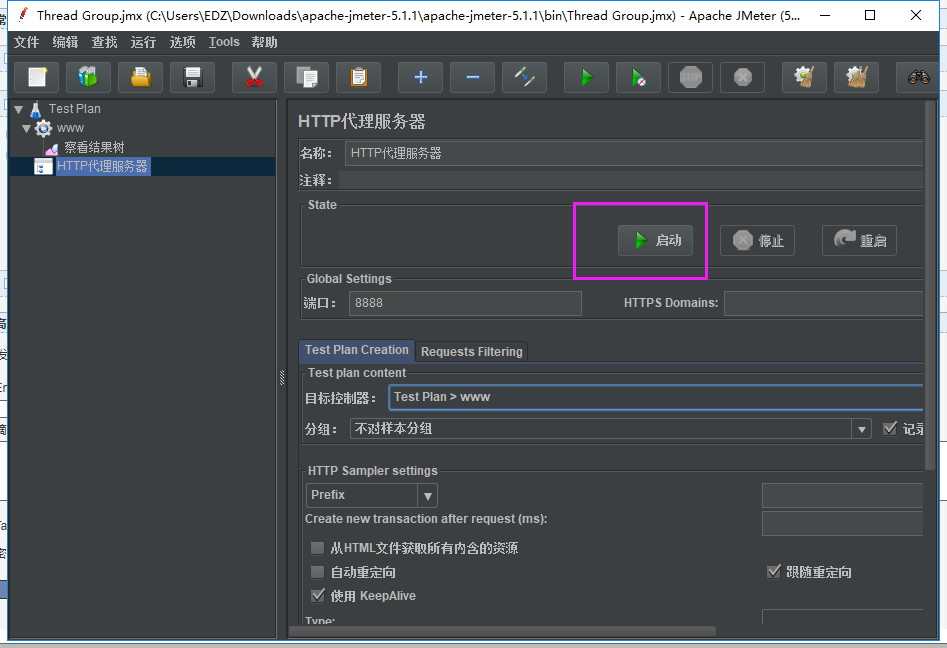
Task: Enable the 自动重定向 checkbox
Action: pos(317,573)
